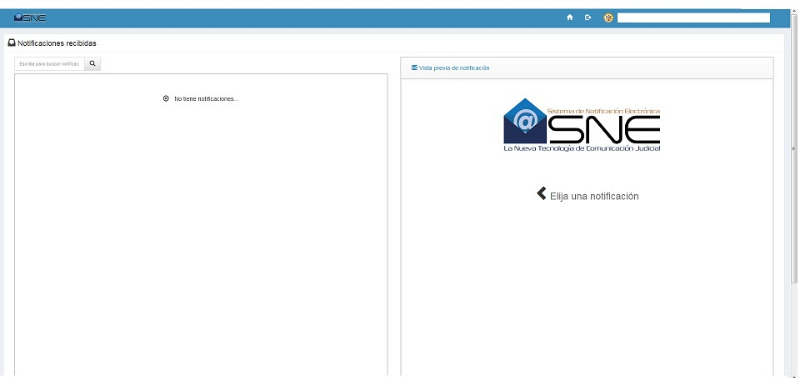
Task: Click the inbox icon beside Notificaciones recibidas
Action: (x=11, y=43)
